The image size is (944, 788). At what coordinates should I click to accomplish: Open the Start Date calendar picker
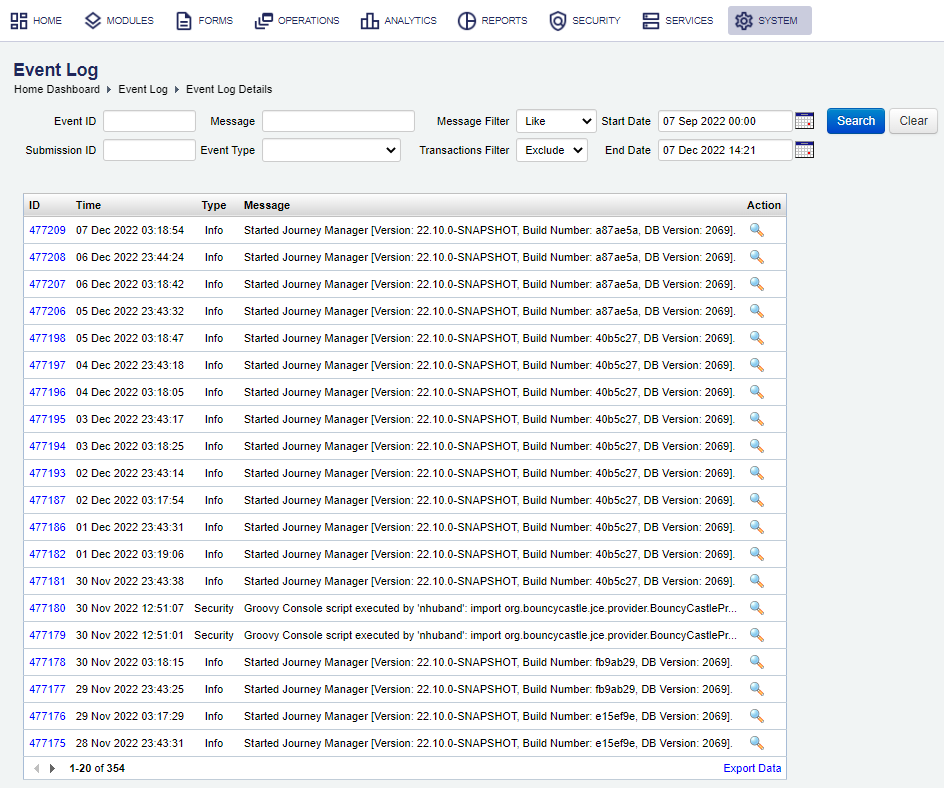[804, 121]
